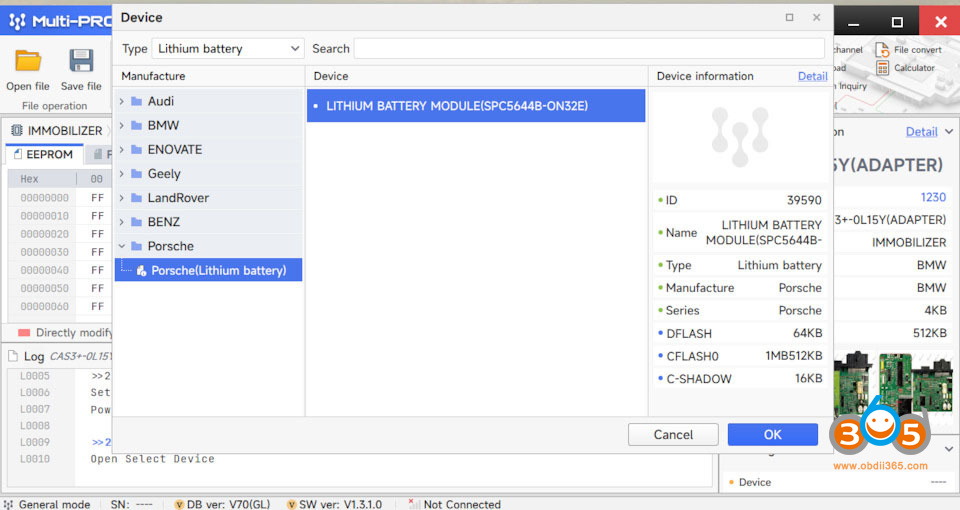Collapse the Porsche manufacturer node

[122, 246]
